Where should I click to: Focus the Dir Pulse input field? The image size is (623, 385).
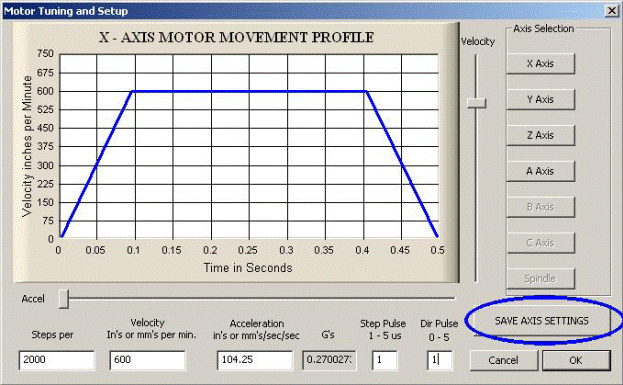[439, 360]
